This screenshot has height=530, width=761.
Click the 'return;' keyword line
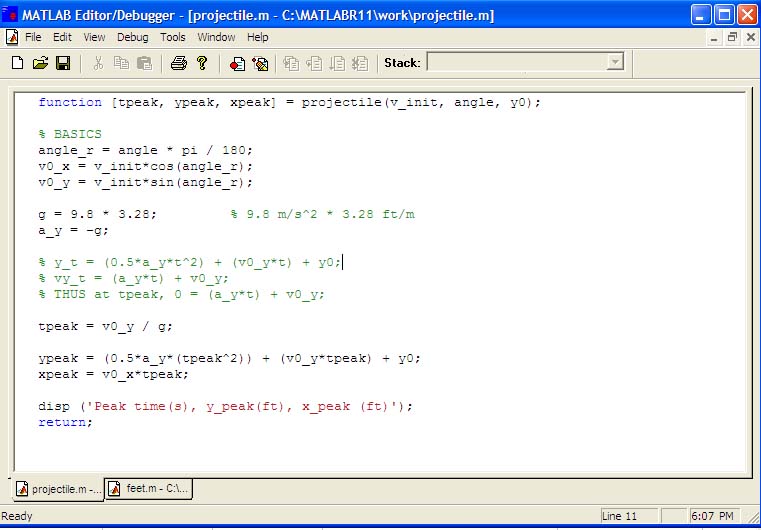coord(66,422)
